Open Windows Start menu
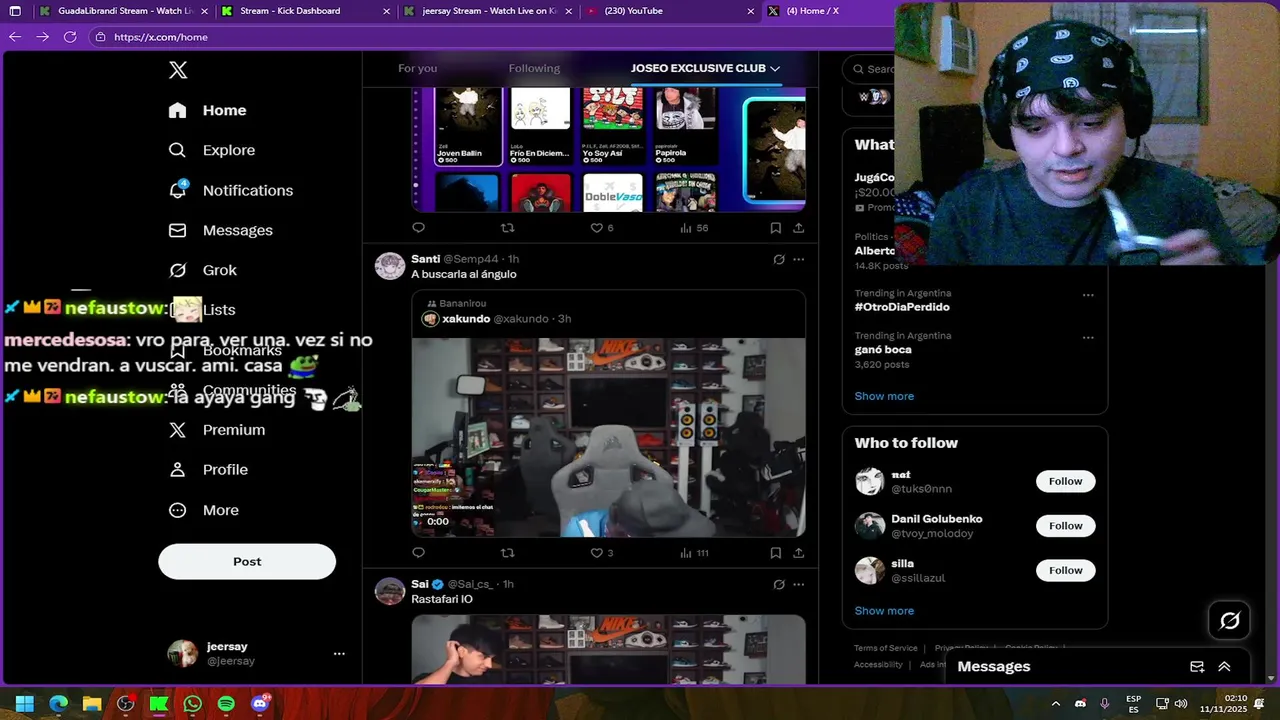Screen dimensions: 1280x720 25,704
